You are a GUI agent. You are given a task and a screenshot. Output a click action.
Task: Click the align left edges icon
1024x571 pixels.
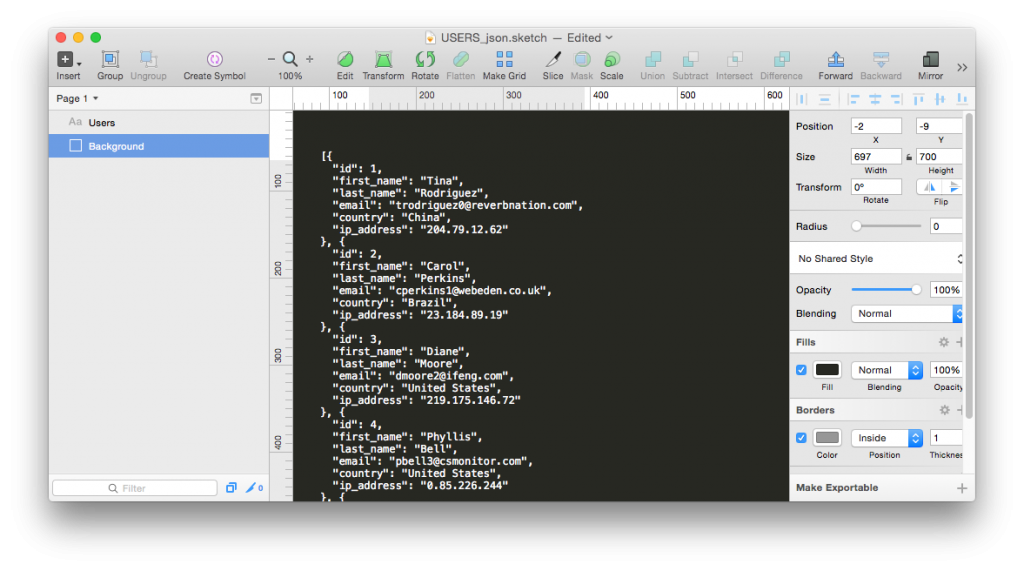pyautogui.click(x=854, y=99)
